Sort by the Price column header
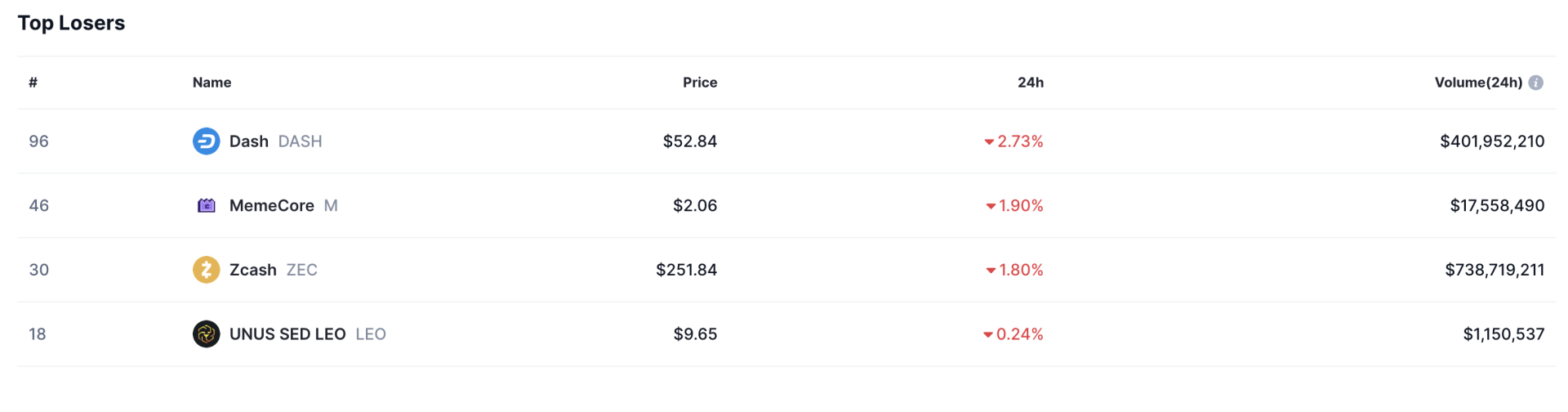1568x412 pixels. (700, 83)
